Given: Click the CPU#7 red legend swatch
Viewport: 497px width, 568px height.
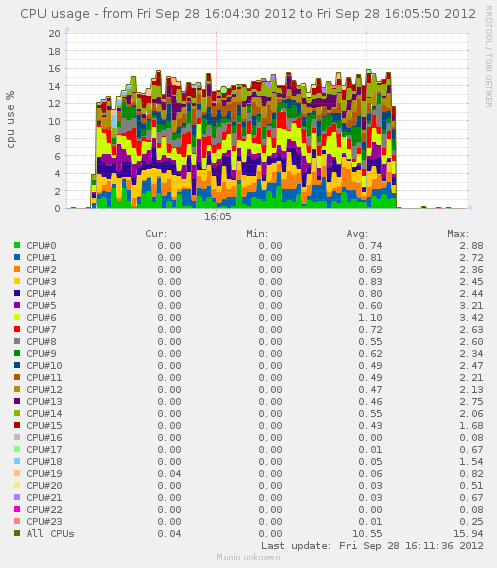Looking at the screenshot, I should 17,329.
